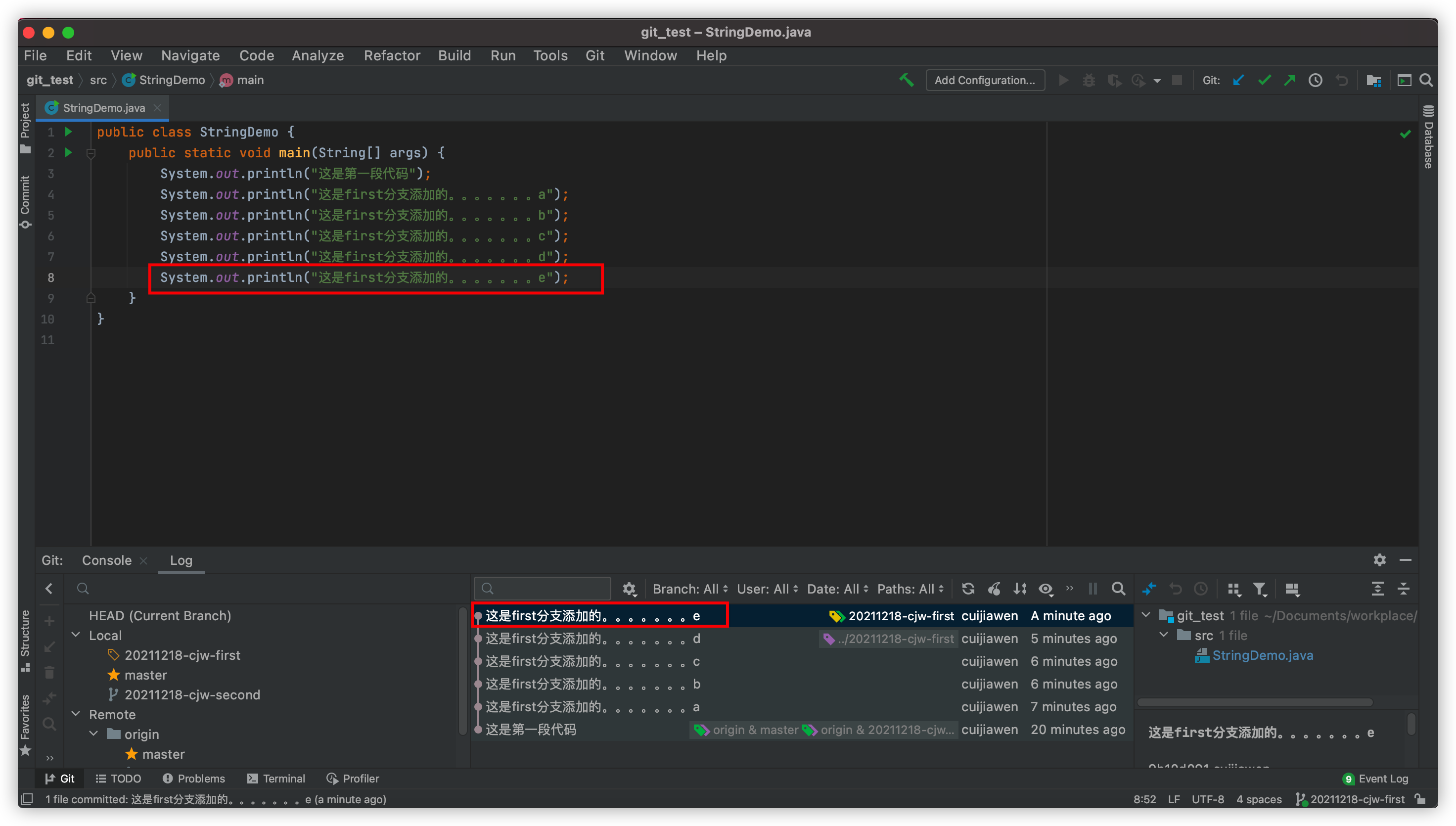Screen dimensions: 1456x826
Task: Click the Add Configuration button
Action: point(985,80)
